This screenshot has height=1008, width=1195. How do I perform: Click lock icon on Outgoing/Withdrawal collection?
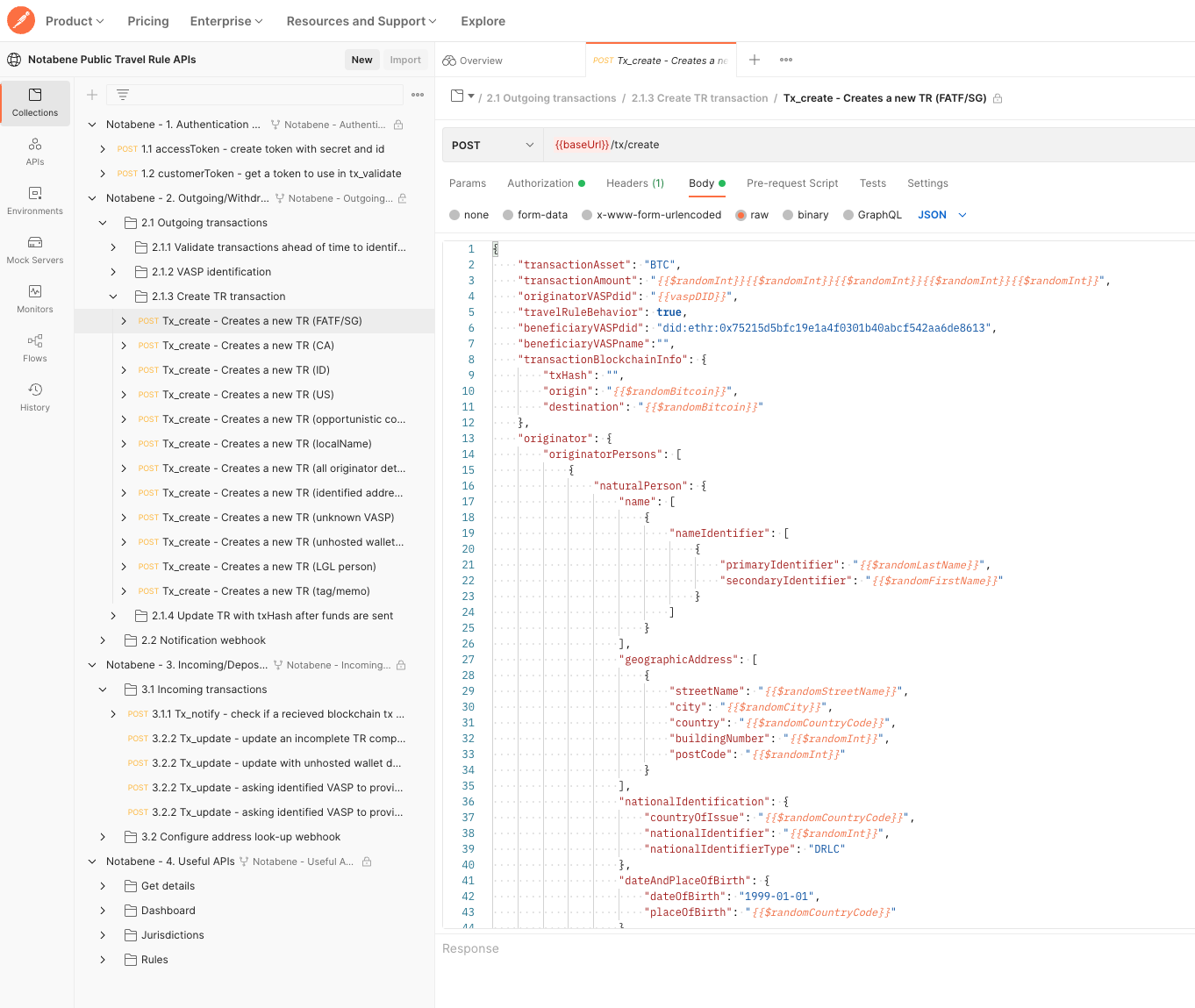[x=402, y=198]
